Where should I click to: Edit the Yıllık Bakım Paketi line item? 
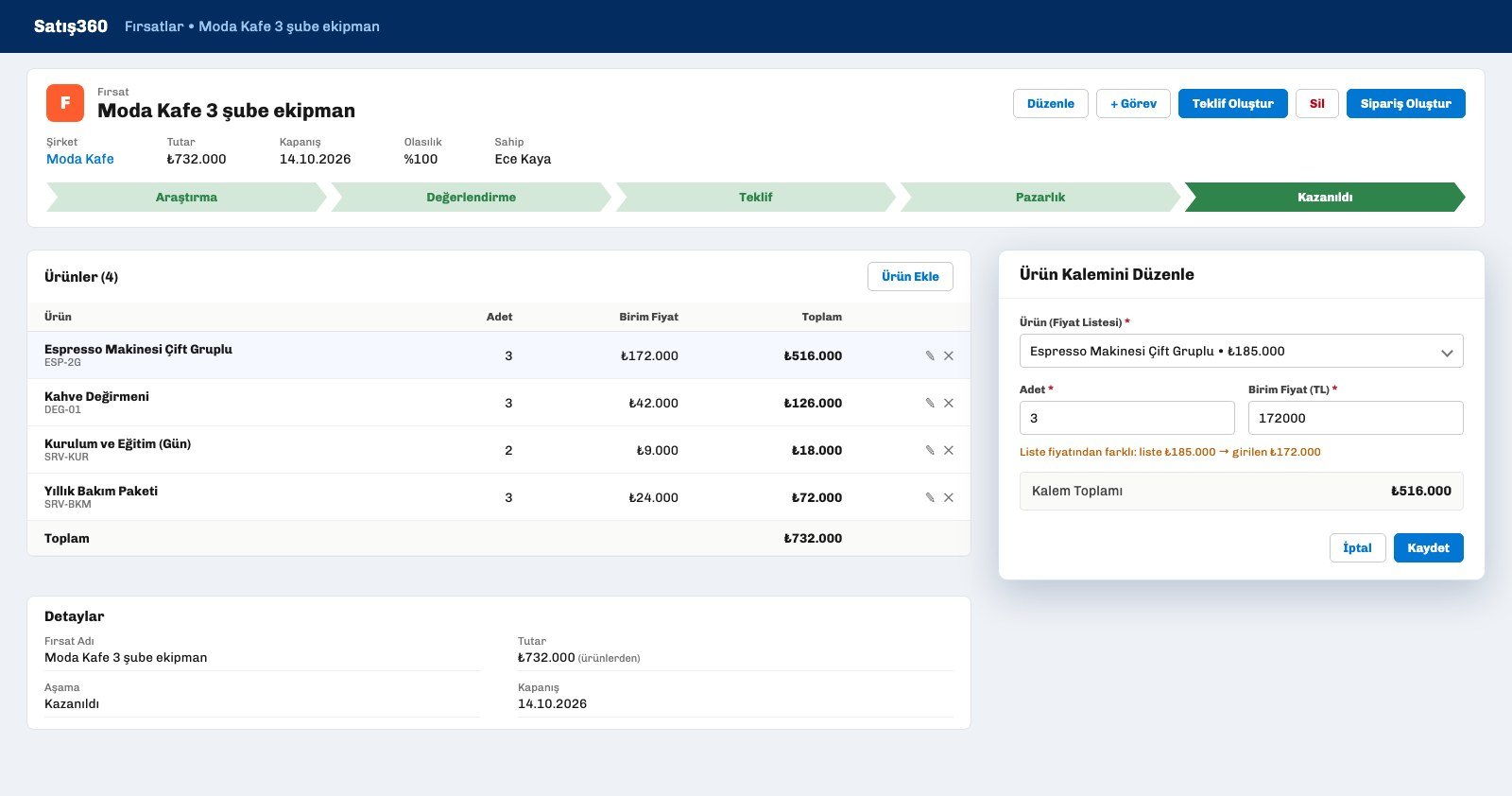point(930,497)
